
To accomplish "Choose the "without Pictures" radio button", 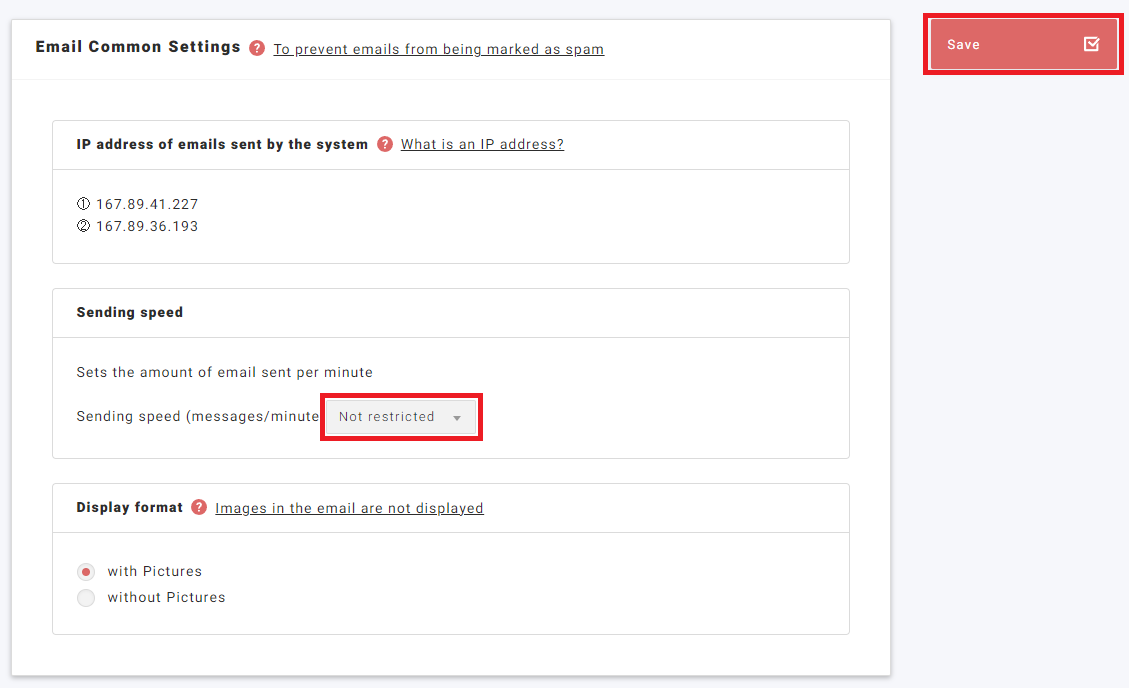I will point(86,598).
